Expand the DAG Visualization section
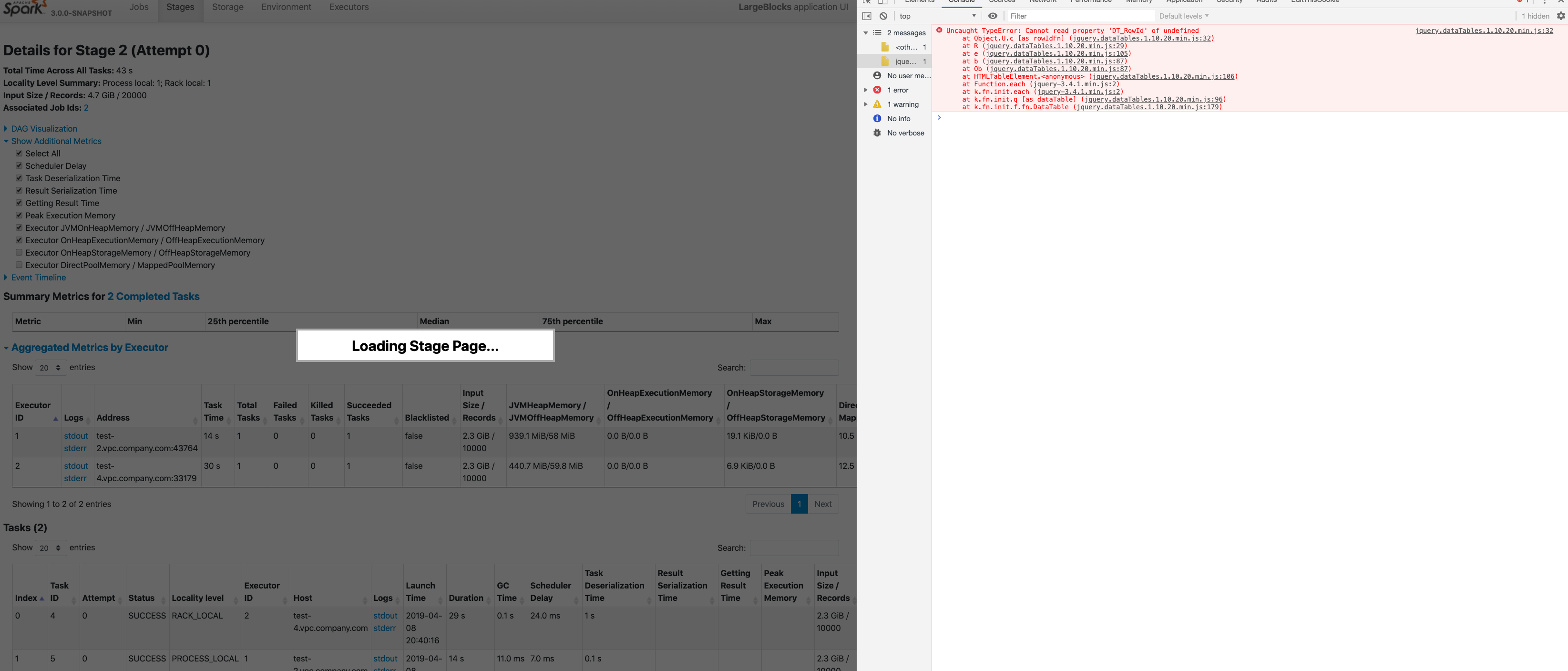1568x671 pixels. click(44, 128)
